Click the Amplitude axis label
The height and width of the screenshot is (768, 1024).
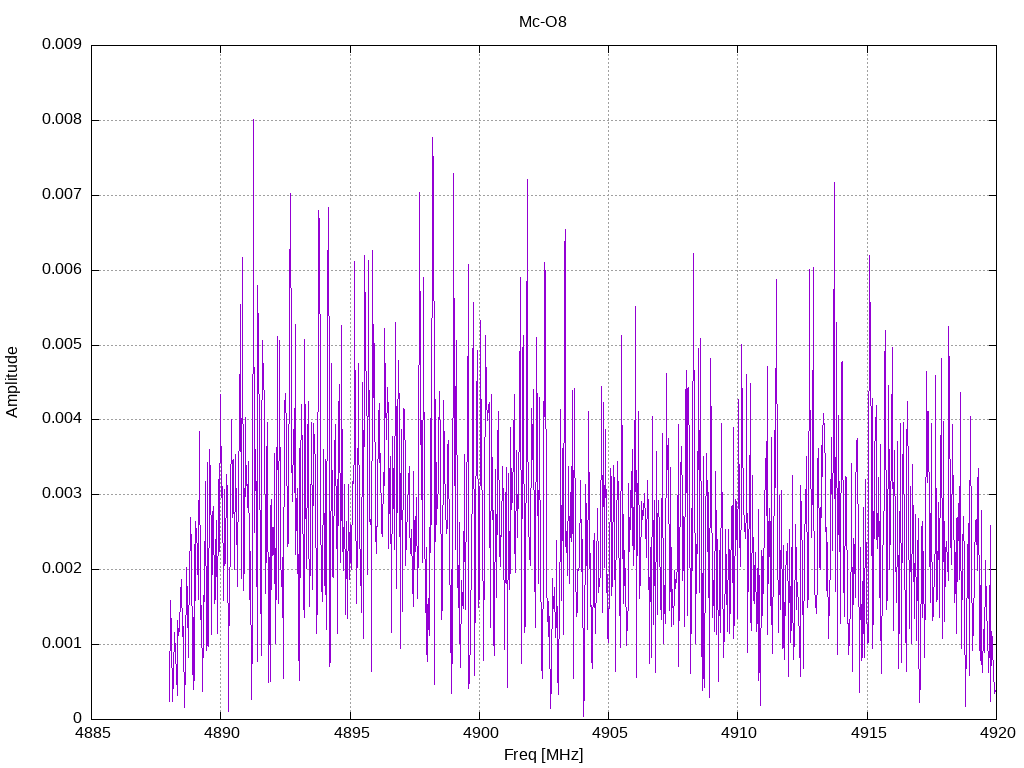coord(12,382)
